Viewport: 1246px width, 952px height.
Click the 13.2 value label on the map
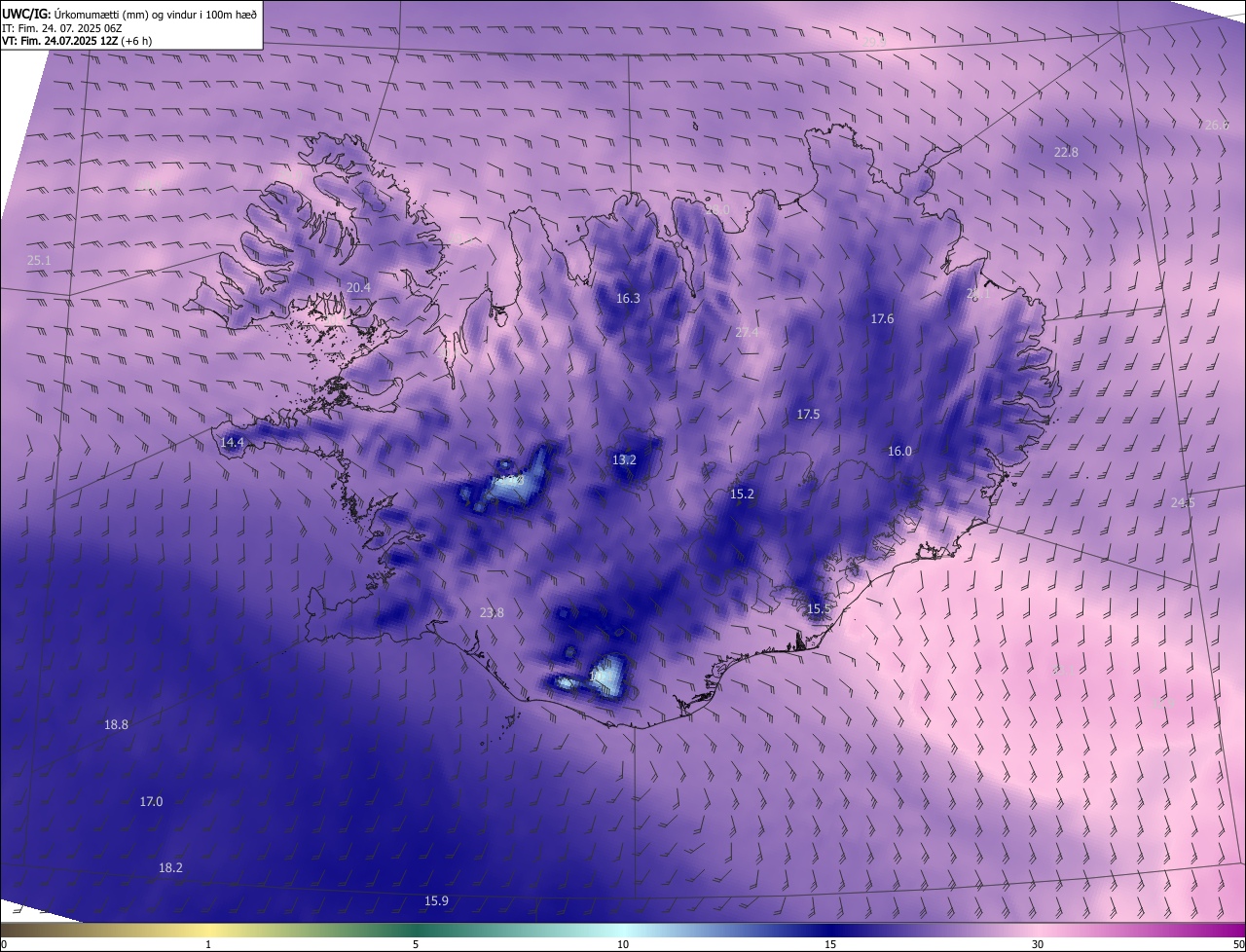point(624,459)
